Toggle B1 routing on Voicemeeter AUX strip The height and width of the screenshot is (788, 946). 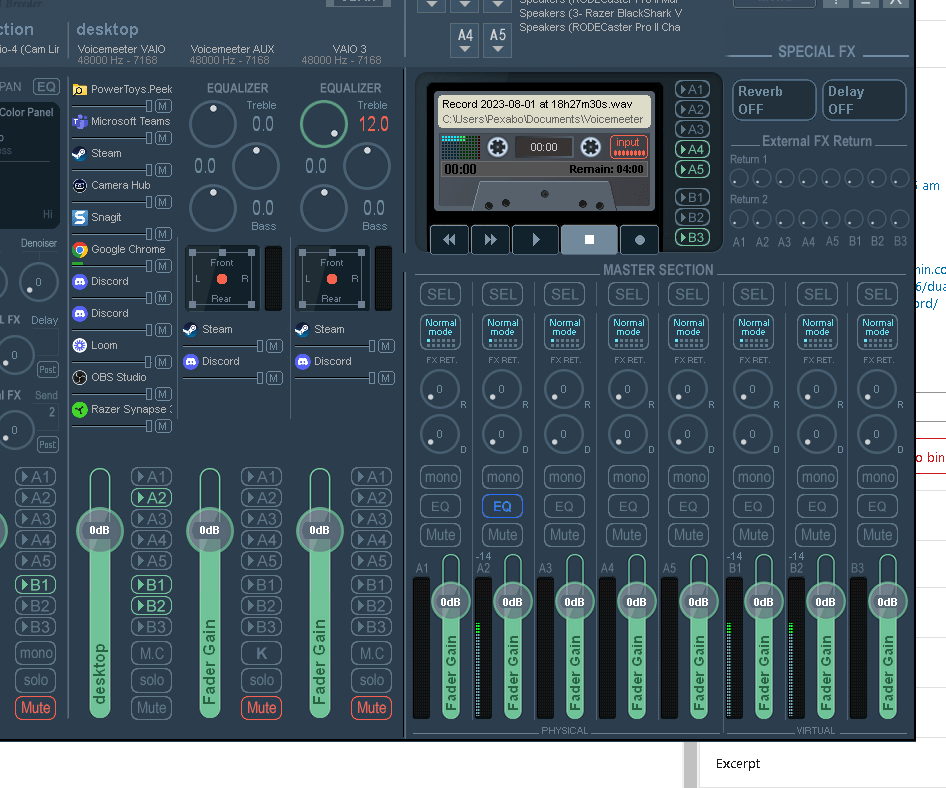[262, 585]
